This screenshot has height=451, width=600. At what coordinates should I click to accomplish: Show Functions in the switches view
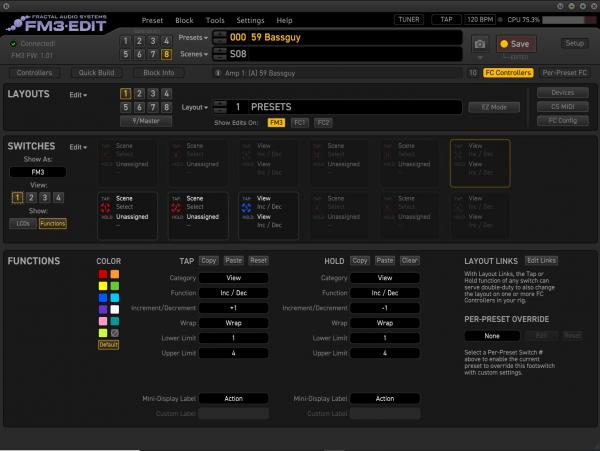click(x=53, y=223)
